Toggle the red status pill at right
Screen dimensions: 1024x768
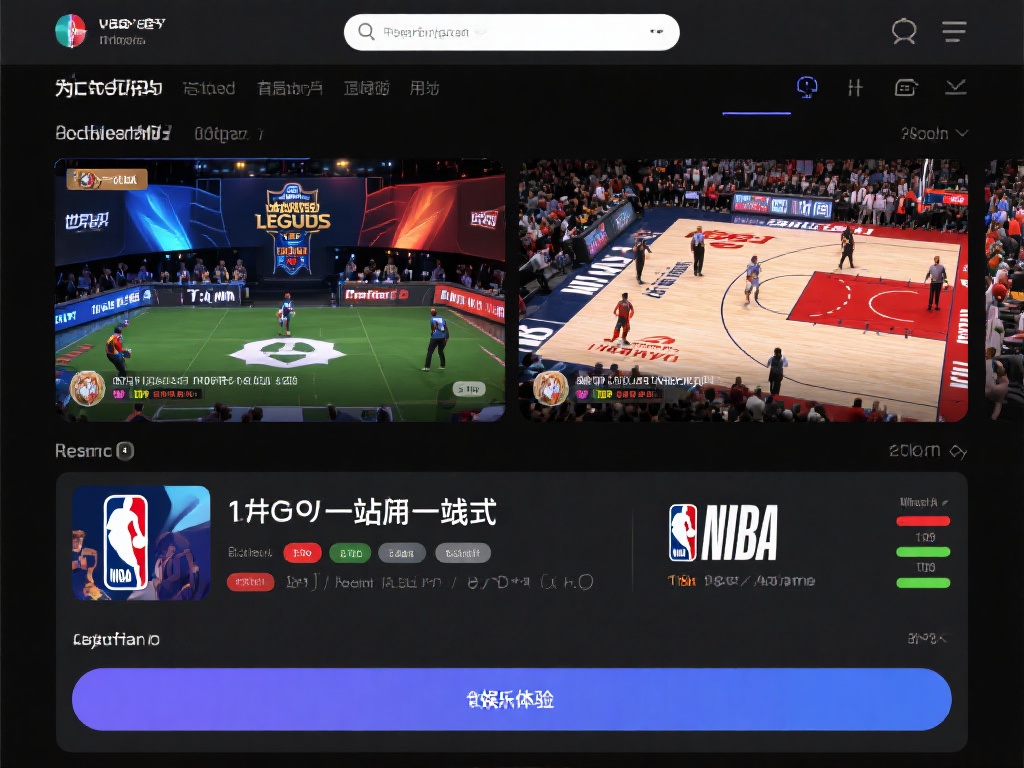(923, 521)
